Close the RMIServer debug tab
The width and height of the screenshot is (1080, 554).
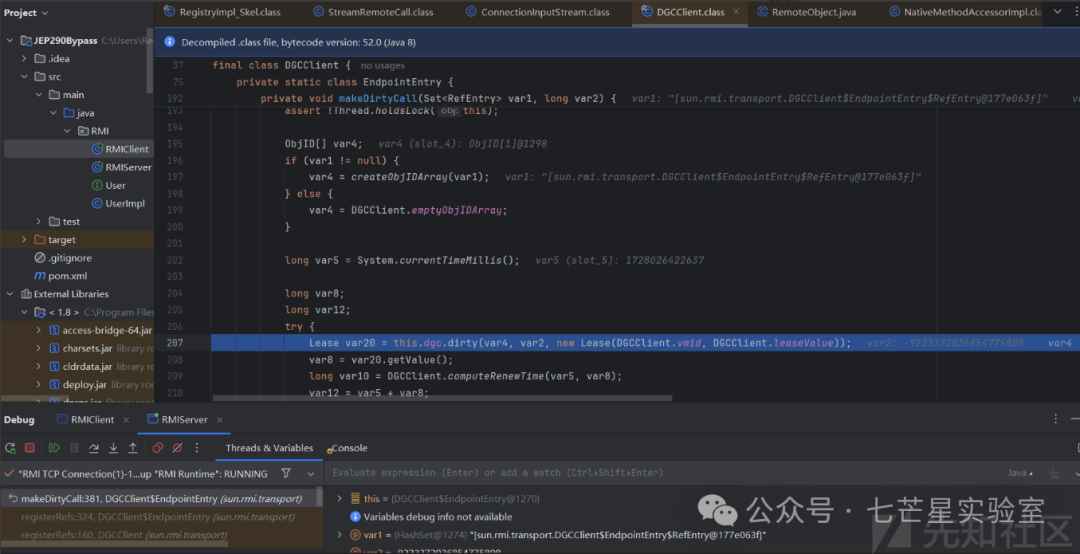click(x=220, y=420)
